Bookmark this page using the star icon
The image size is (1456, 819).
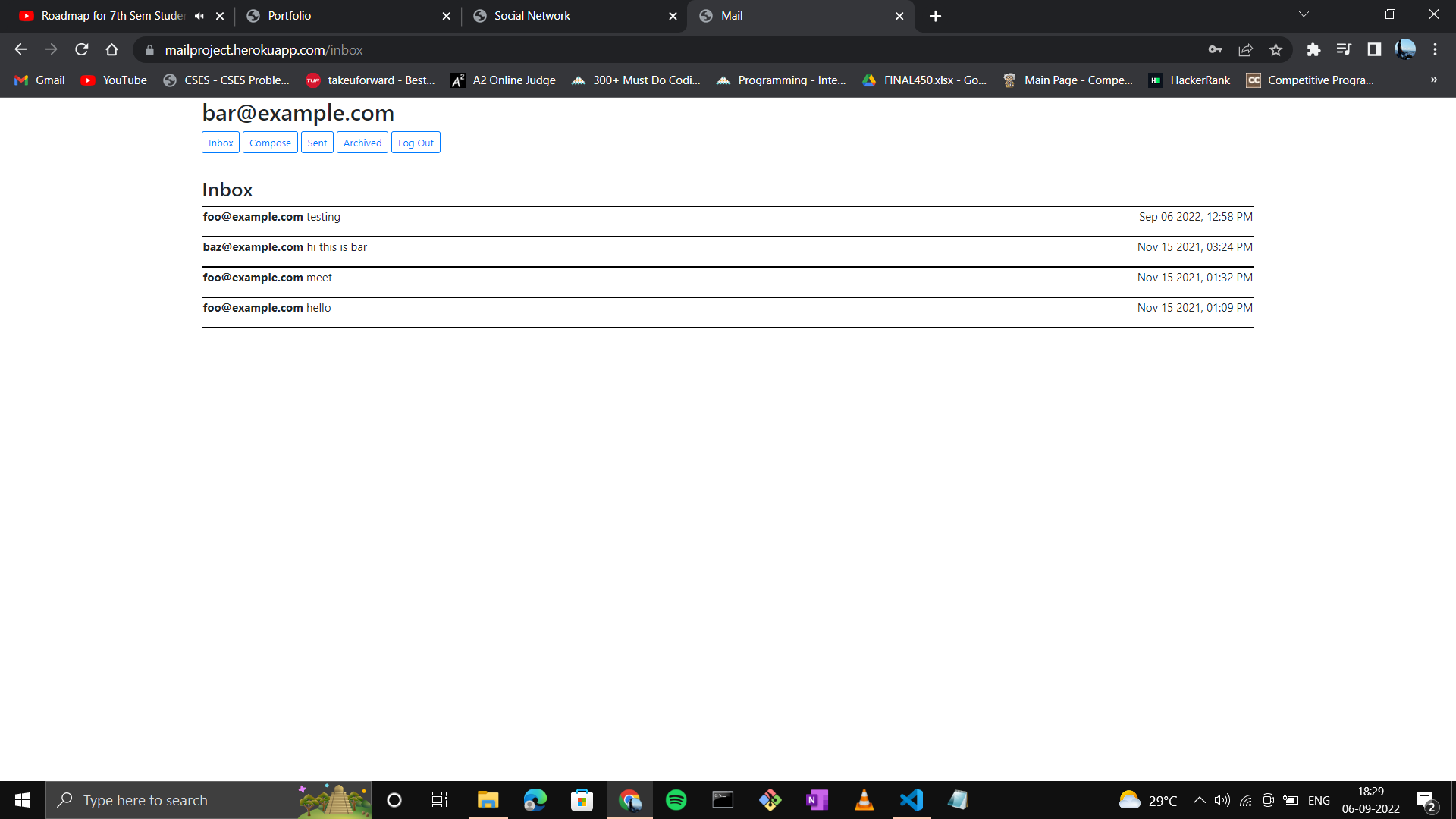click(1276, 49)
